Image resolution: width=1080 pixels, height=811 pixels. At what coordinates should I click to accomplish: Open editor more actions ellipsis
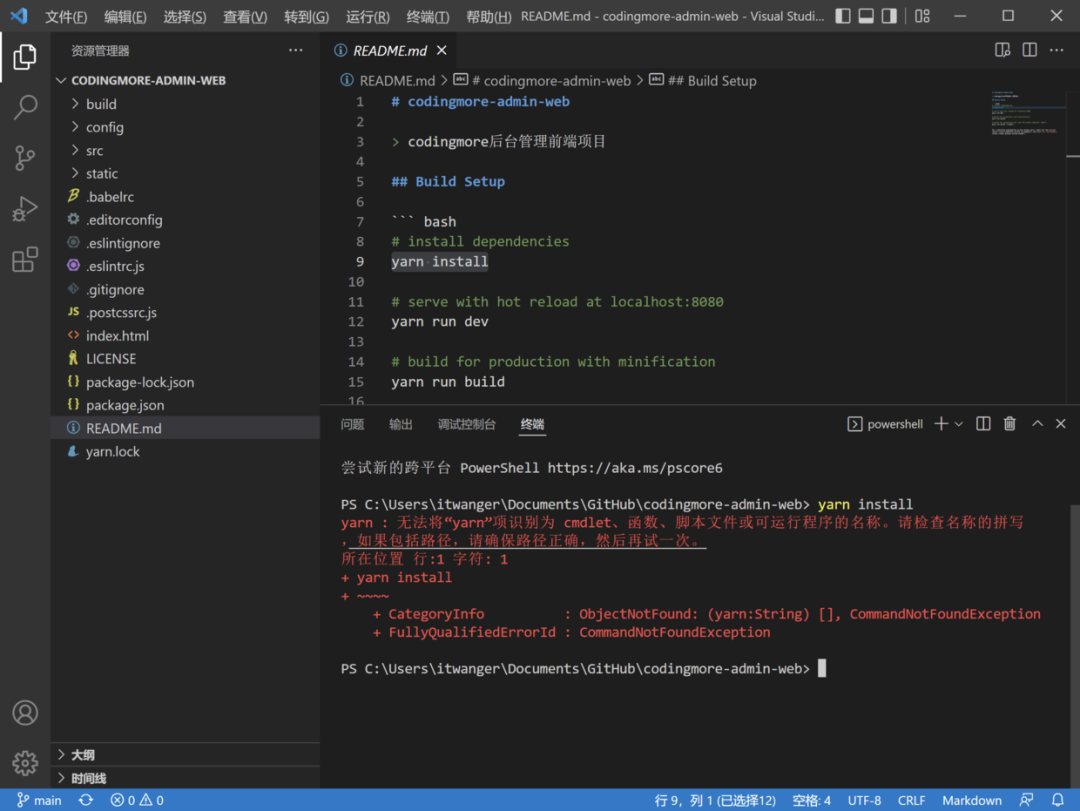tap(1057, 50)
